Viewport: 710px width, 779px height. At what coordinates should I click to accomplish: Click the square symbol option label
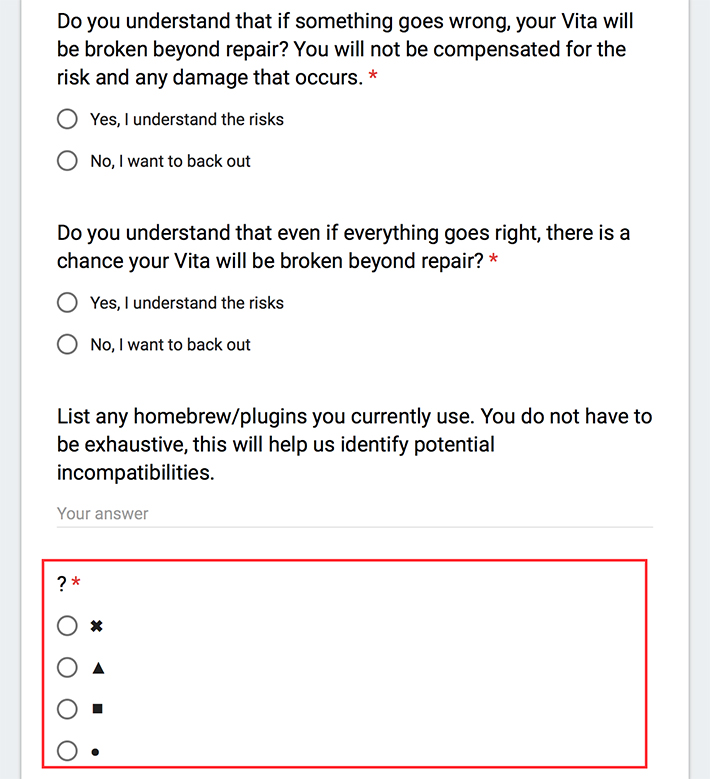[x=97, y=709]
